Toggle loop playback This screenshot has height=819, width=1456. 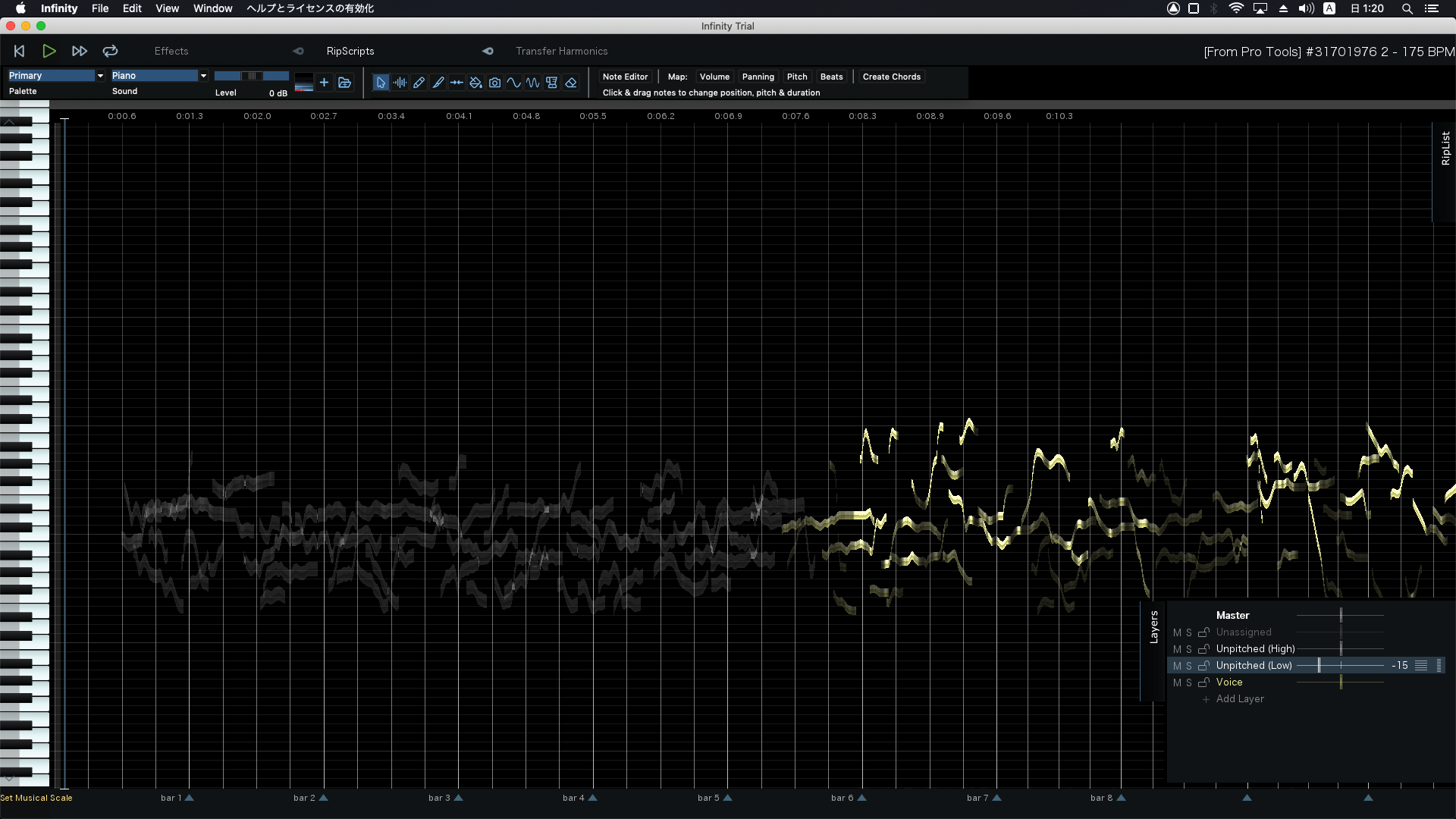(x=110, y=51)
